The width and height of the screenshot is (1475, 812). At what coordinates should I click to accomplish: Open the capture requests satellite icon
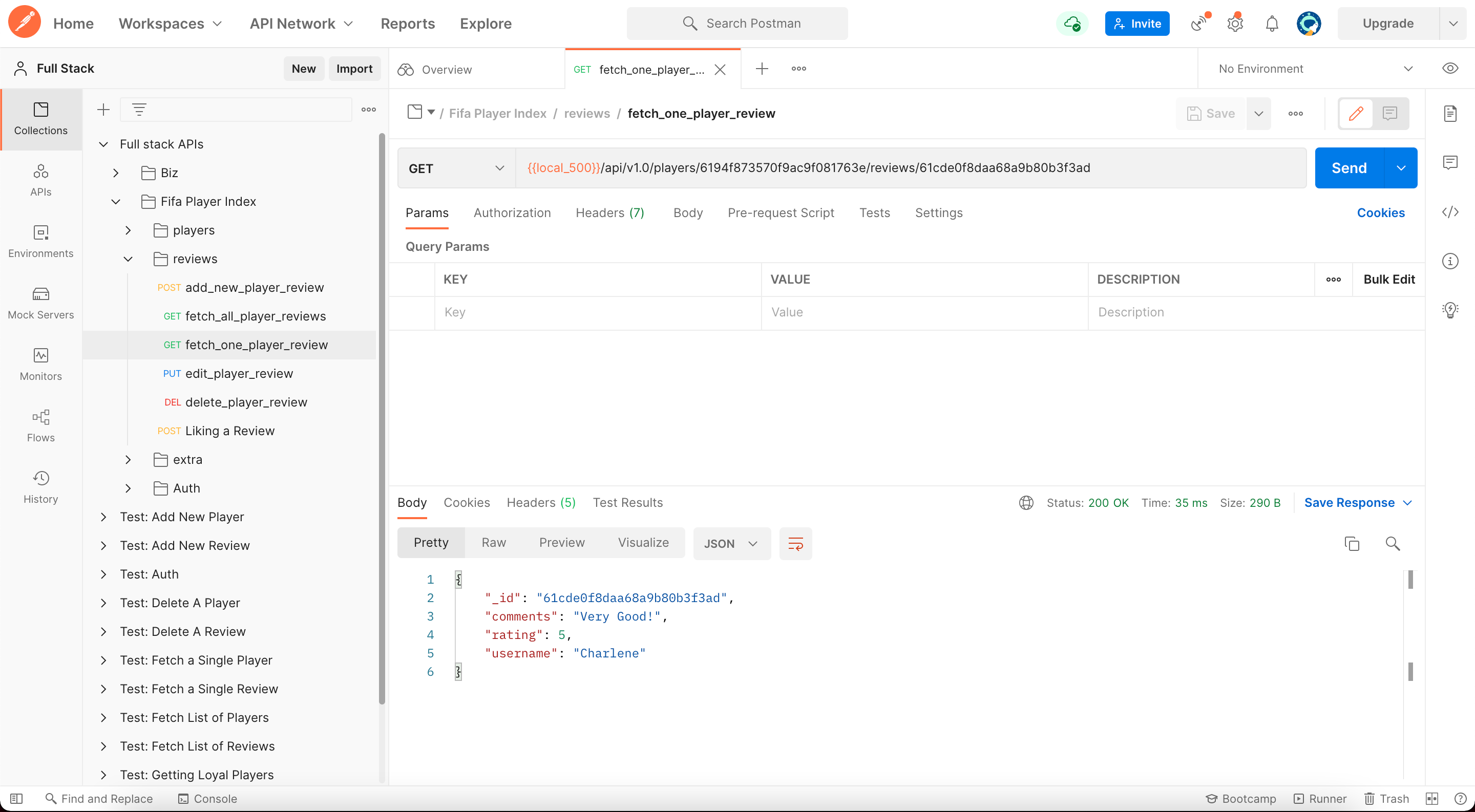click(1199, 23)
